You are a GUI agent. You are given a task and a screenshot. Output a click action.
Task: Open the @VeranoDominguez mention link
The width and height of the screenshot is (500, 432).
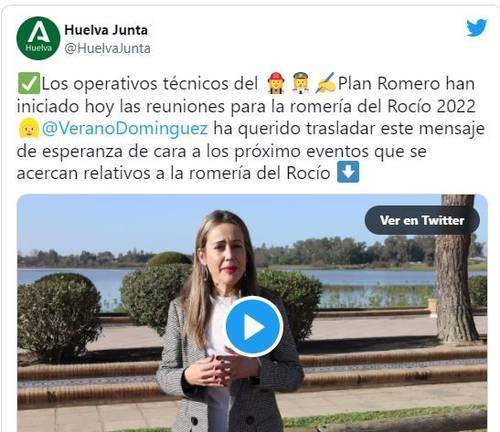(x=125, y=128)
